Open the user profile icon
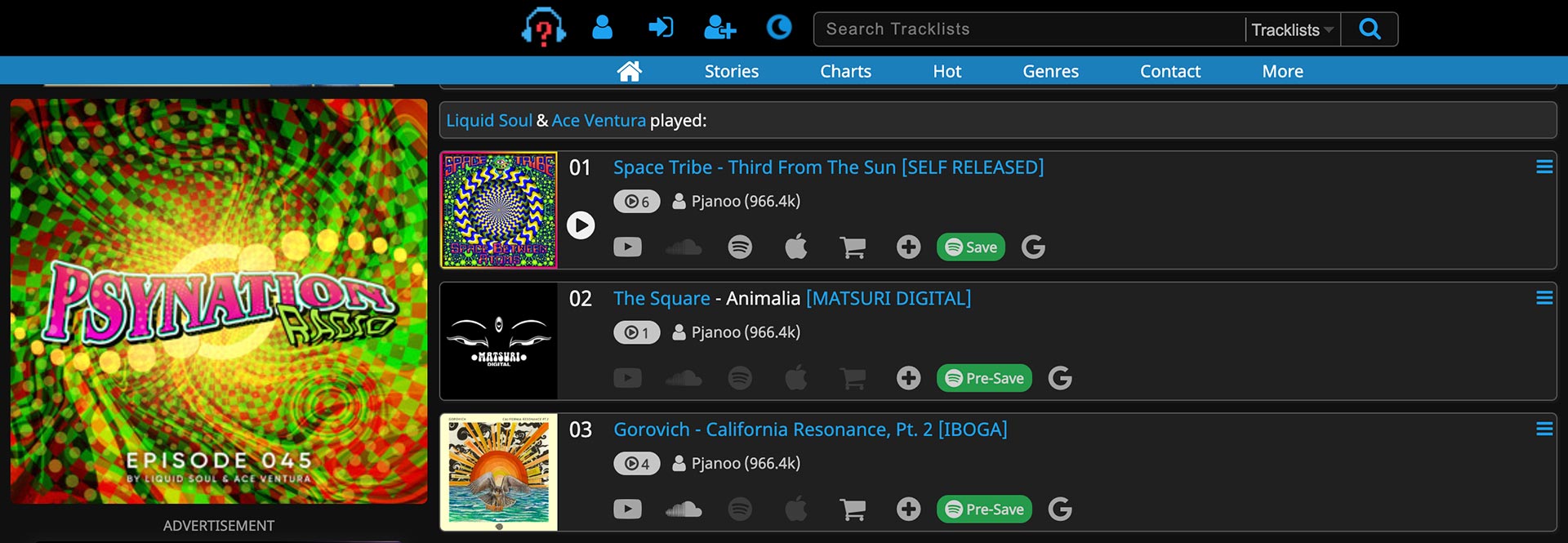The width and height of the screenshot is (1568, 543). [x=603, y=28]
